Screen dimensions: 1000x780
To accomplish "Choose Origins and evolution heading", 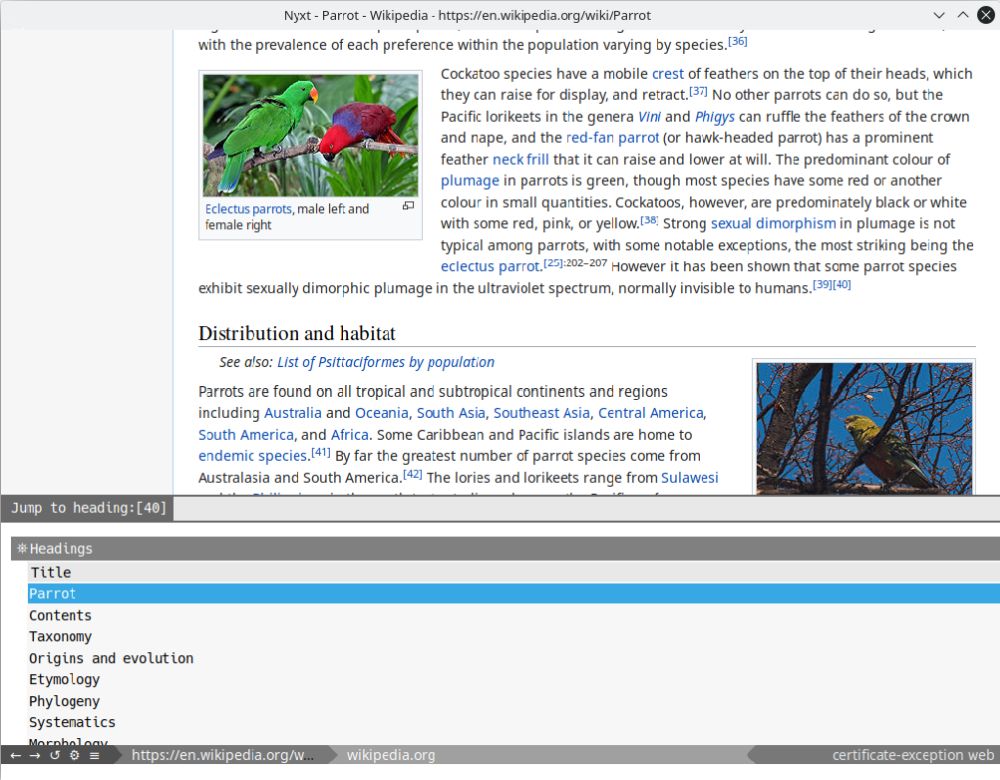I will click(111, 658).
